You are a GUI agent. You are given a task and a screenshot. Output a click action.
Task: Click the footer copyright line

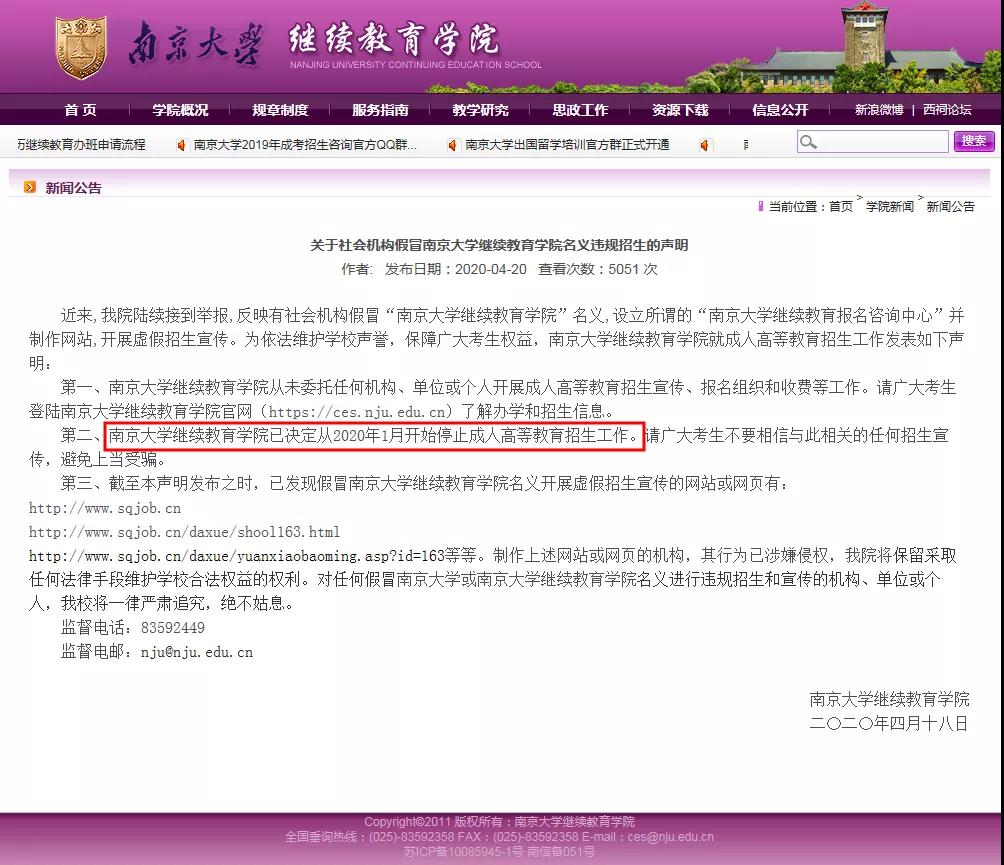[x=499, y=821]
